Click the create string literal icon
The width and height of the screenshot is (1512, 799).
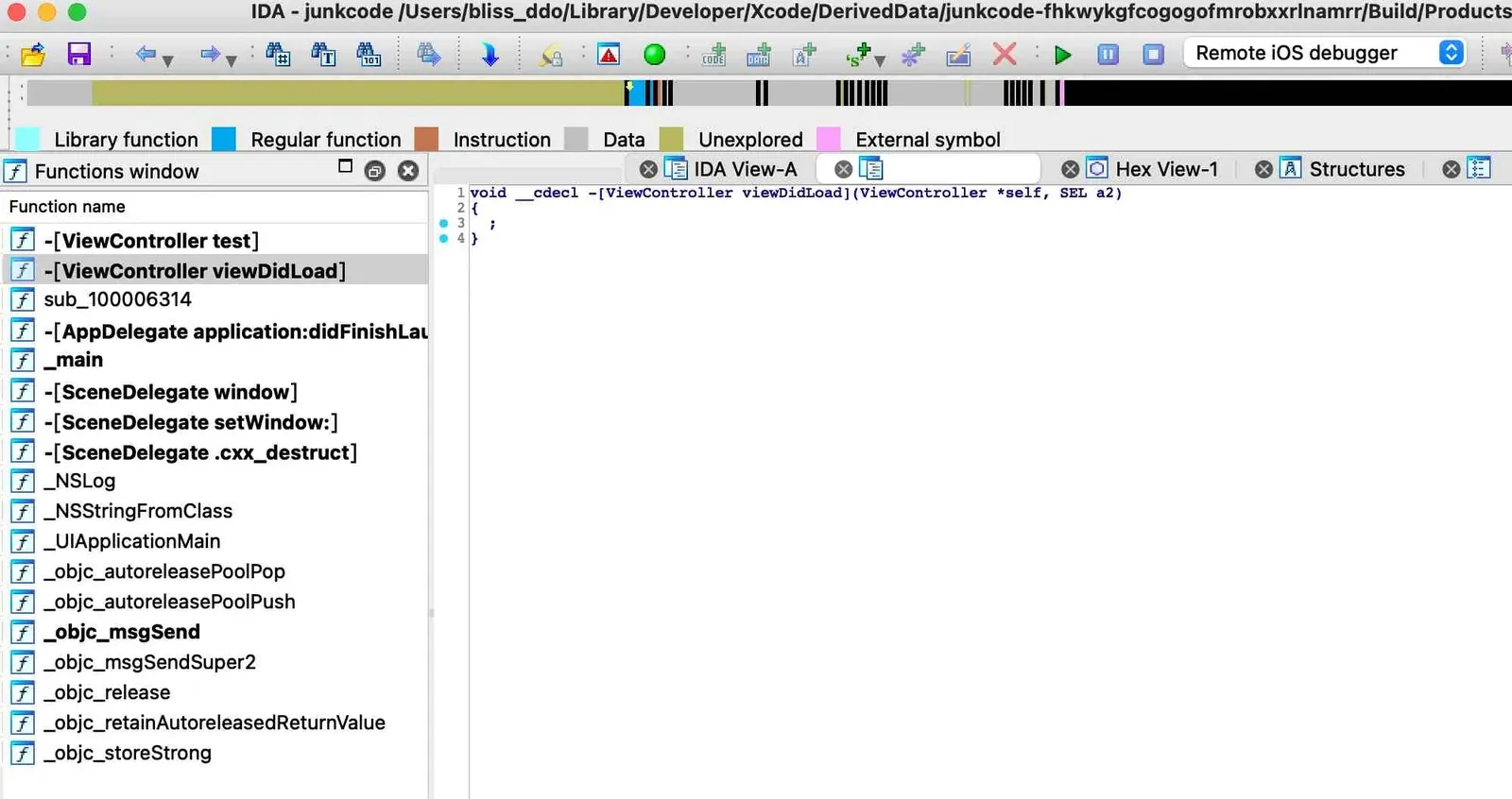tap(804, 55)
